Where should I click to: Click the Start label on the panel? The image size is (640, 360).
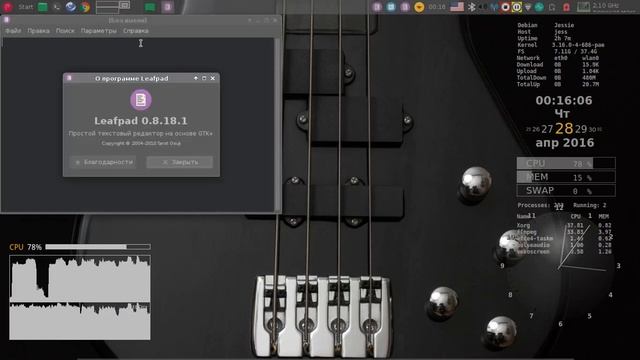tap(26, 7)
